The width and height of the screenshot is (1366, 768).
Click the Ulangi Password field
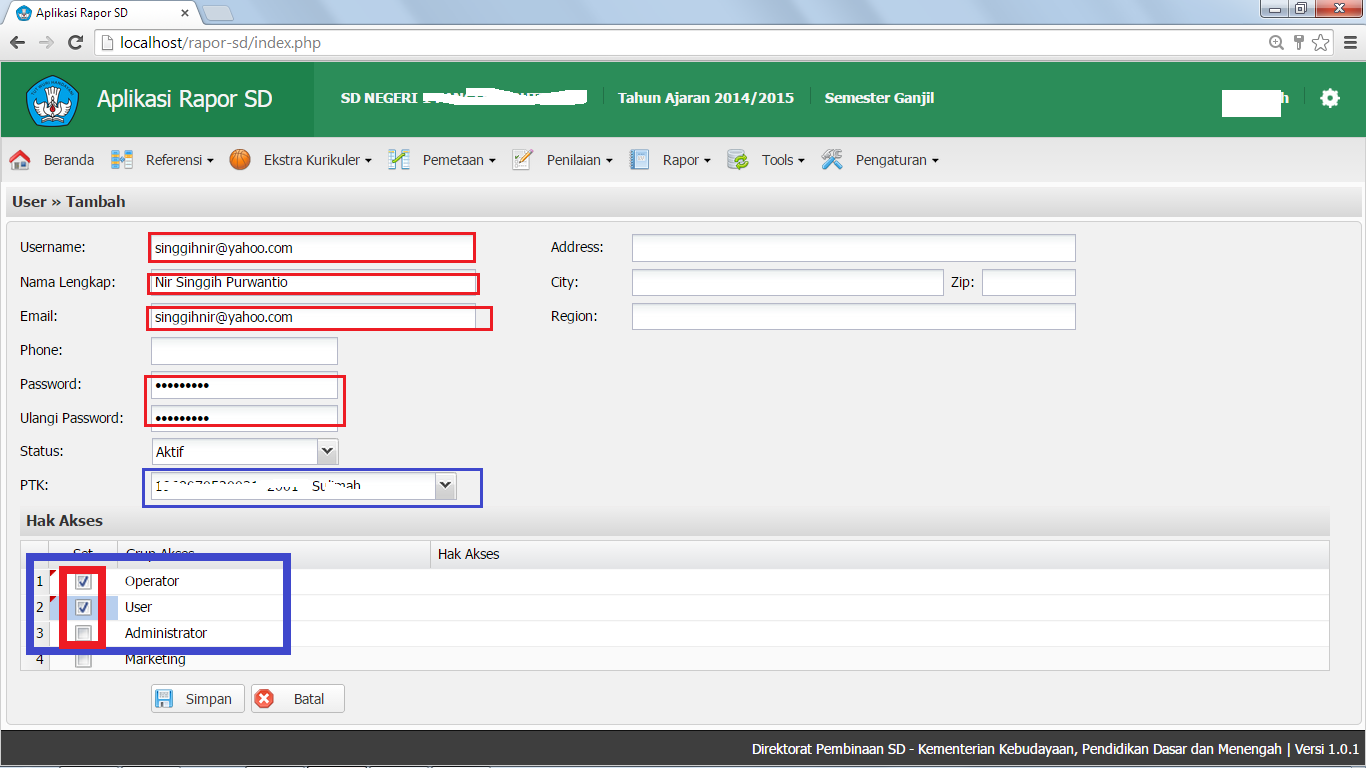[x=244, y=418]
